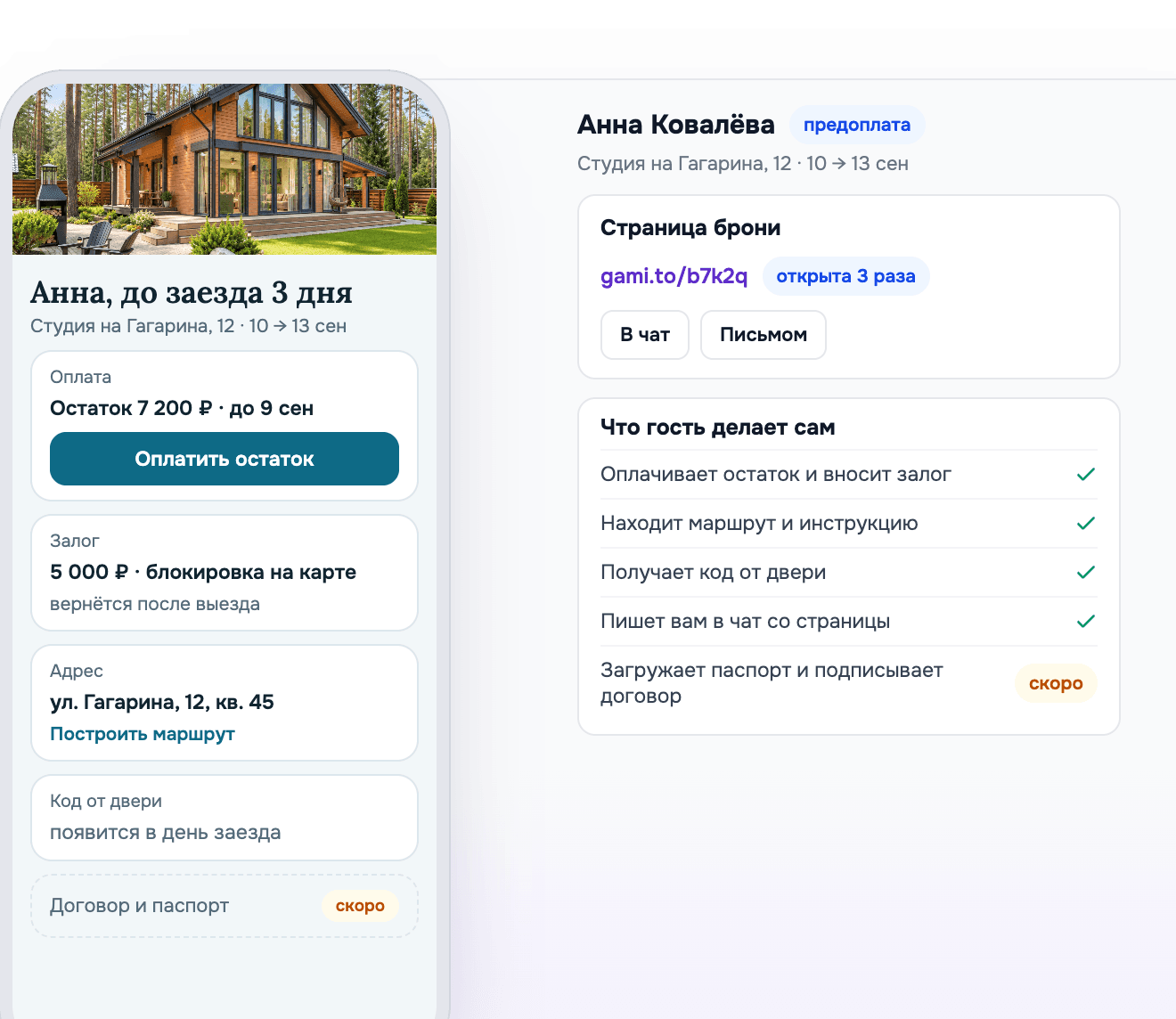
Task: Click the 'предоплата' status badge
Action: (x=857, y=125)
